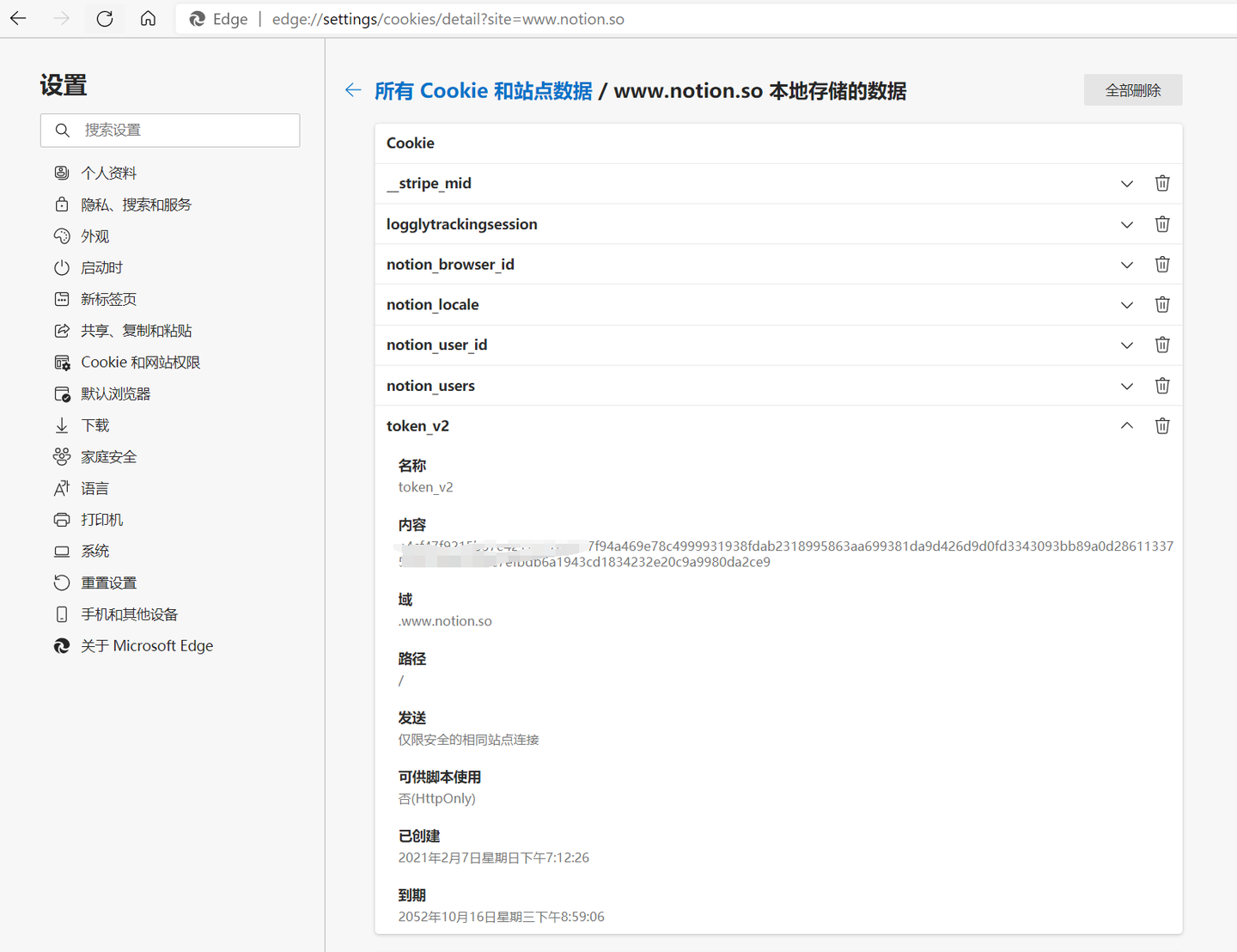
Task: Reload the settings page
Action: click(105, 18)
